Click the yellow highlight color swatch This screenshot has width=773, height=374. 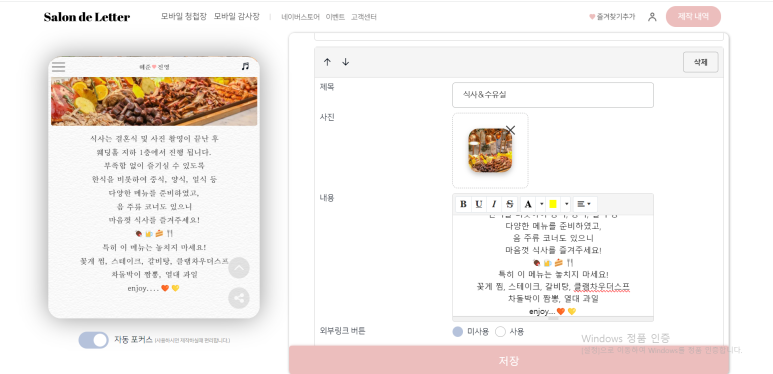click(x=553, y=204)
